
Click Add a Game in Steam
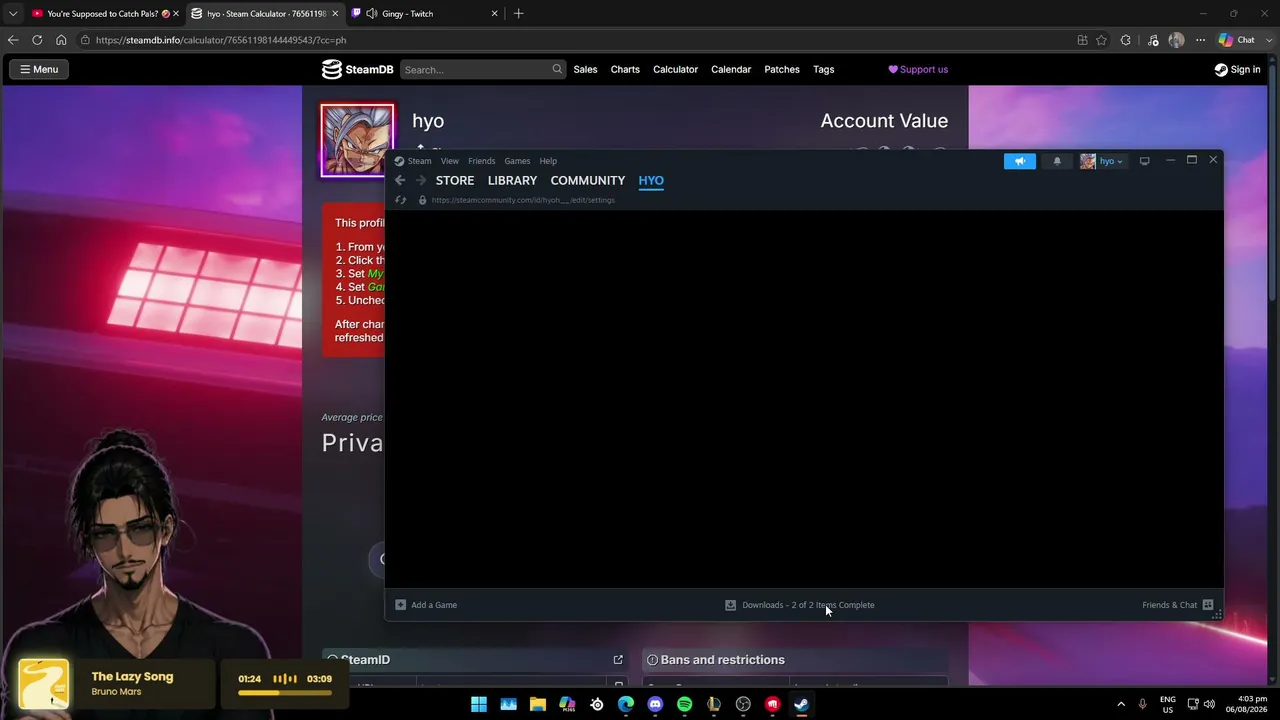tap(426, 605)
